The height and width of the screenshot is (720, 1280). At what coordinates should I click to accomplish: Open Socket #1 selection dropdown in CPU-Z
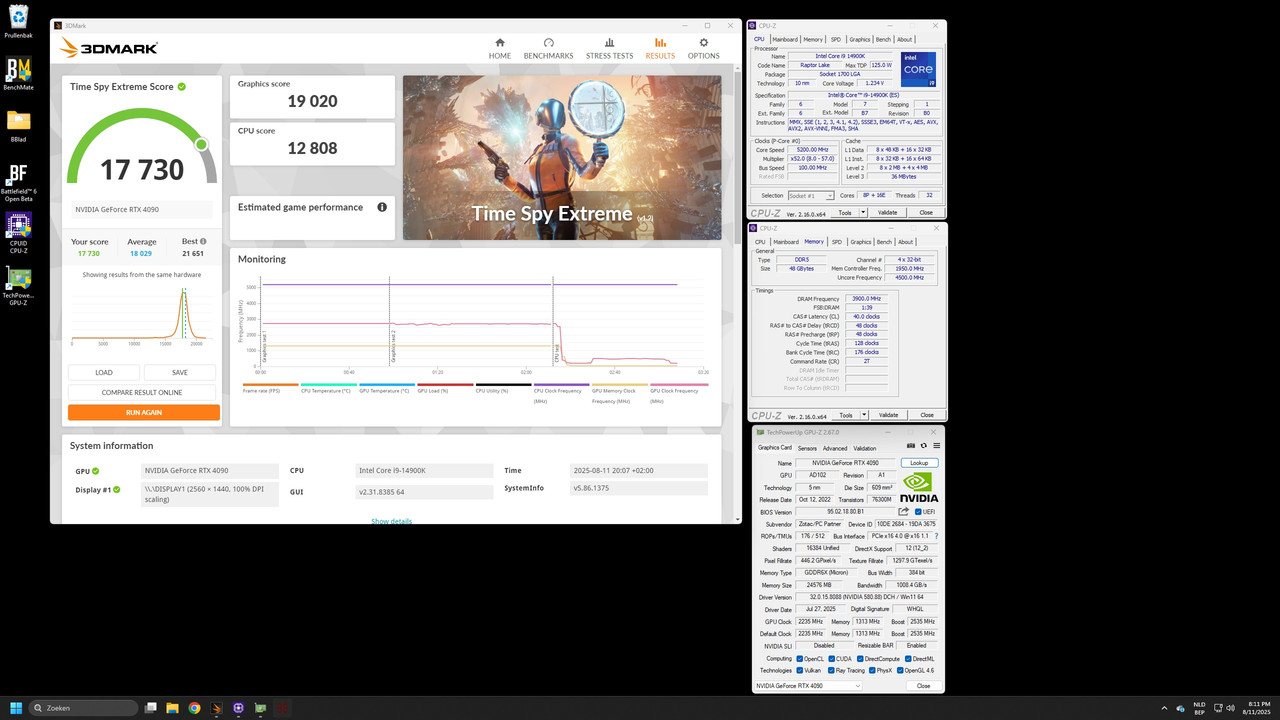(x=810, y=196)
